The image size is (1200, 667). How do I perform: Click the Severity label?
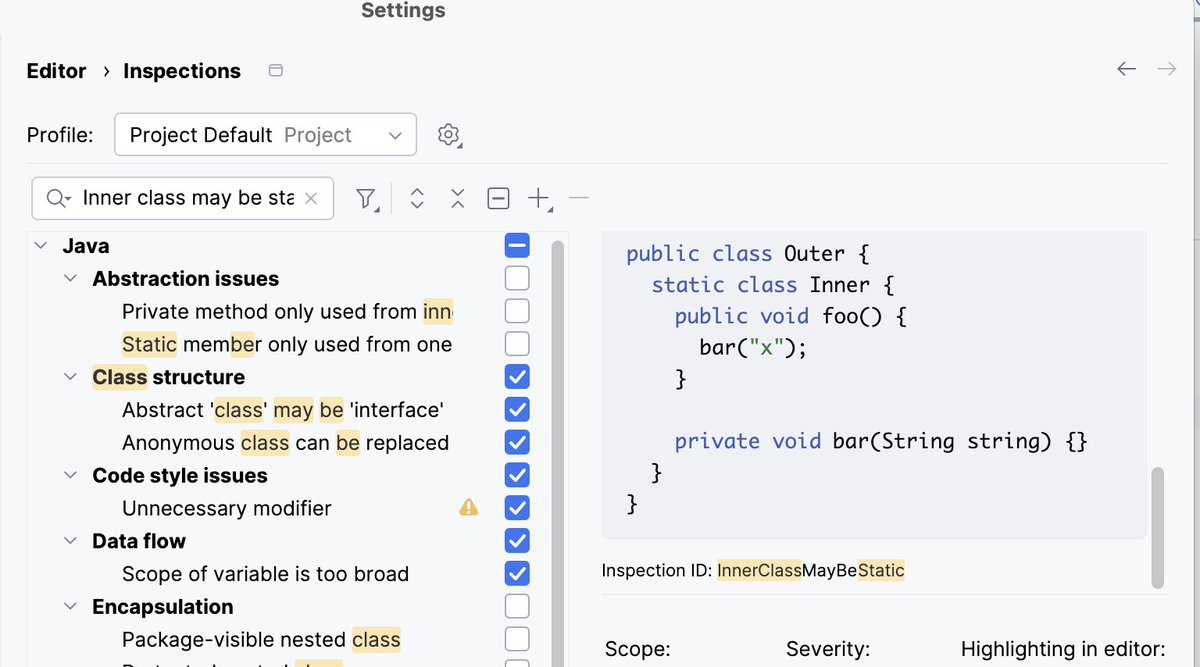828,650
